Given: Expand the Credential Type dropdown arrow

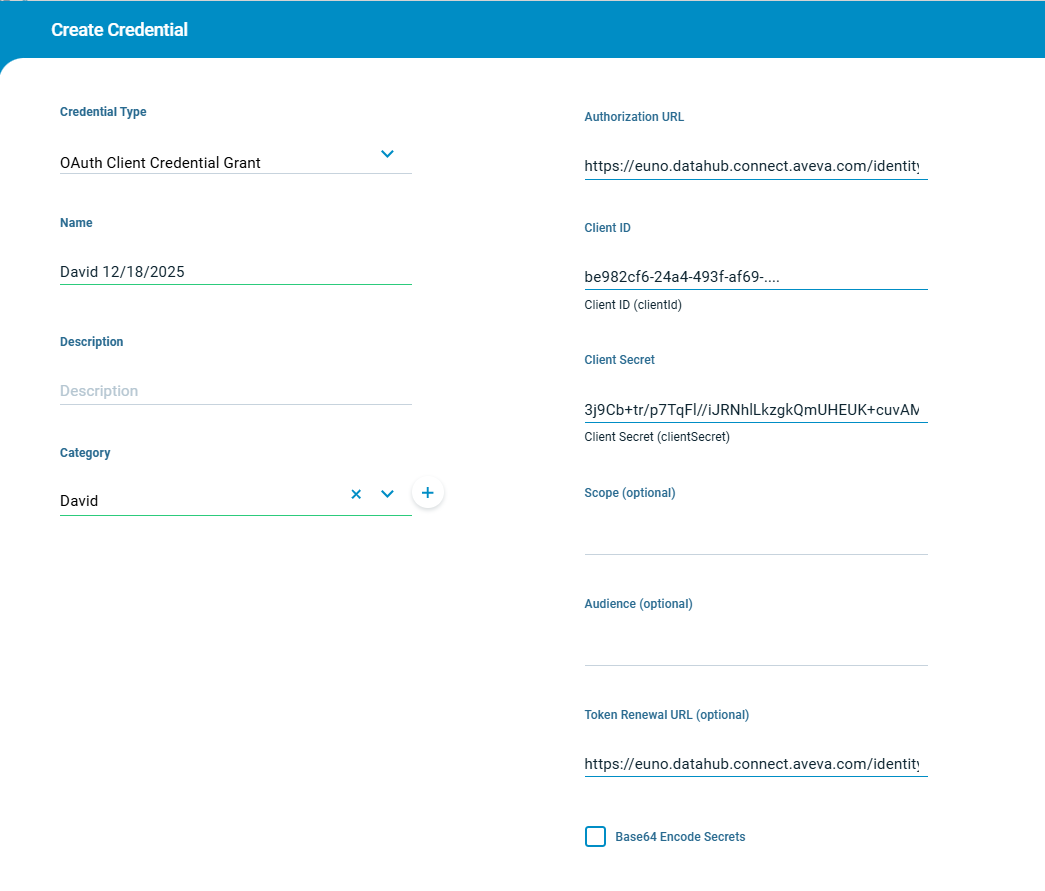Looking at the screenshot, I should 388,154.
